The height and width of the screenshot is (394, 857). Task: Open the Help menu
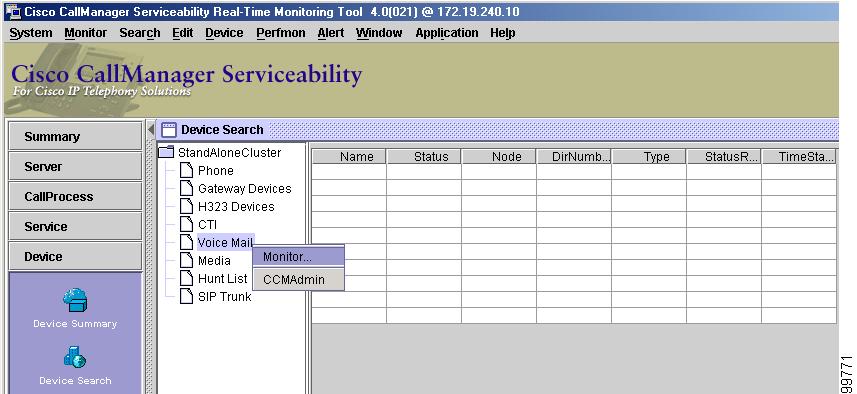tap(502, 33)
